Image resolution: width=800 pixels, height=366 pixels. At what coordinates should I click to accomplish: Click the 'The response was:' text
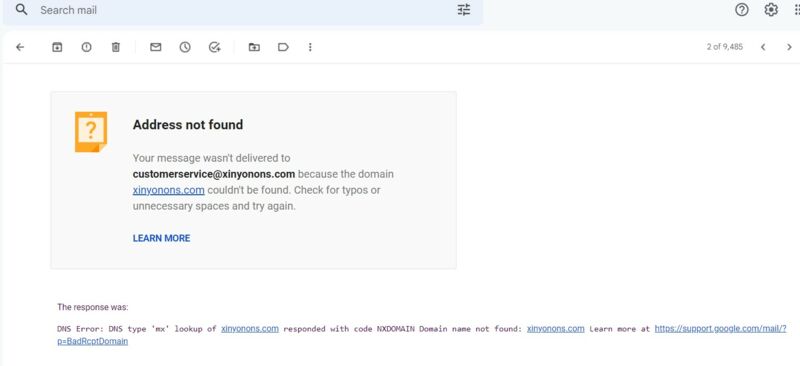tap(92, 307)
